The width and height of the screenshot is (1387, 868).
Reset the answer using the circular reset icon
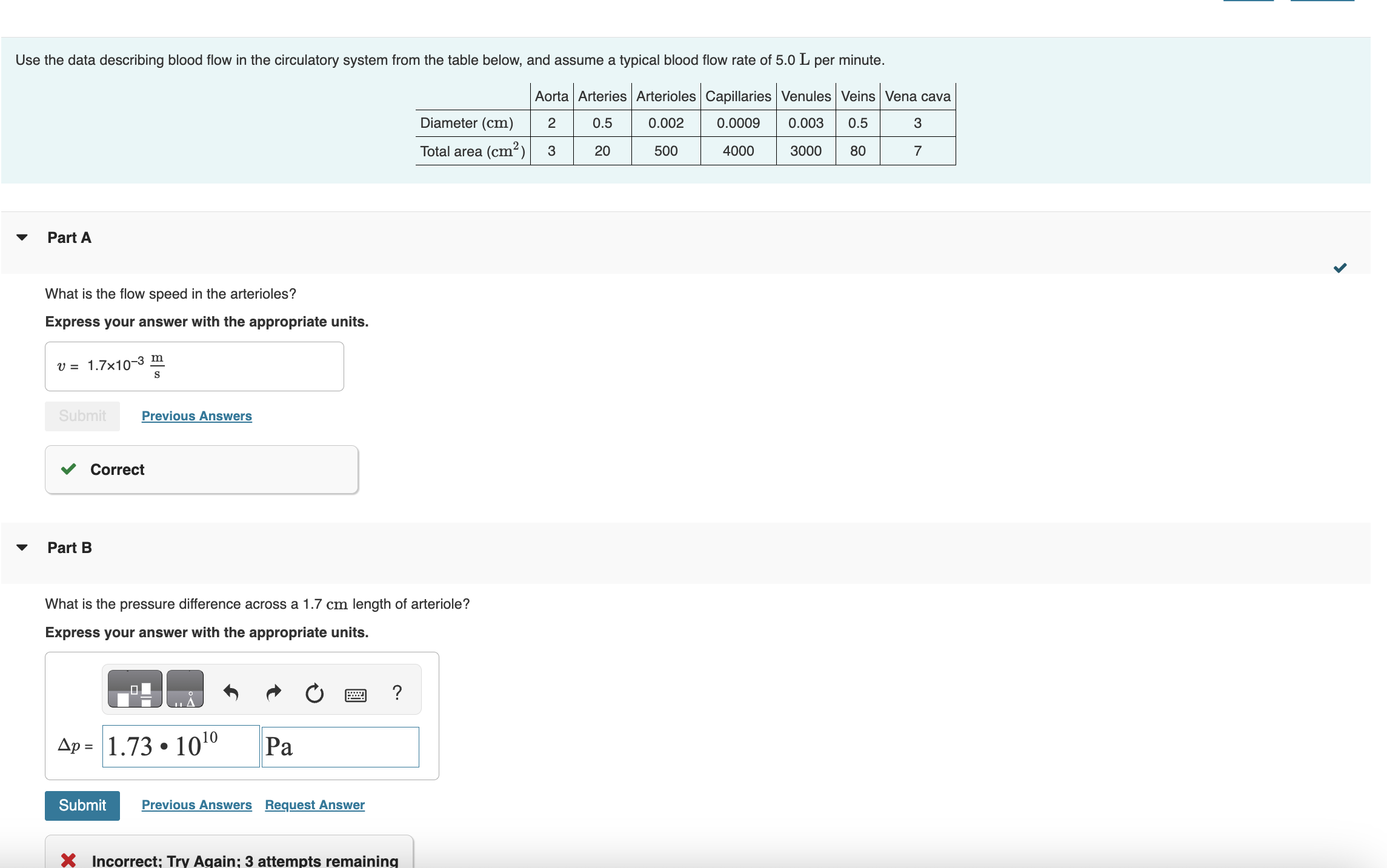point(314,692)
